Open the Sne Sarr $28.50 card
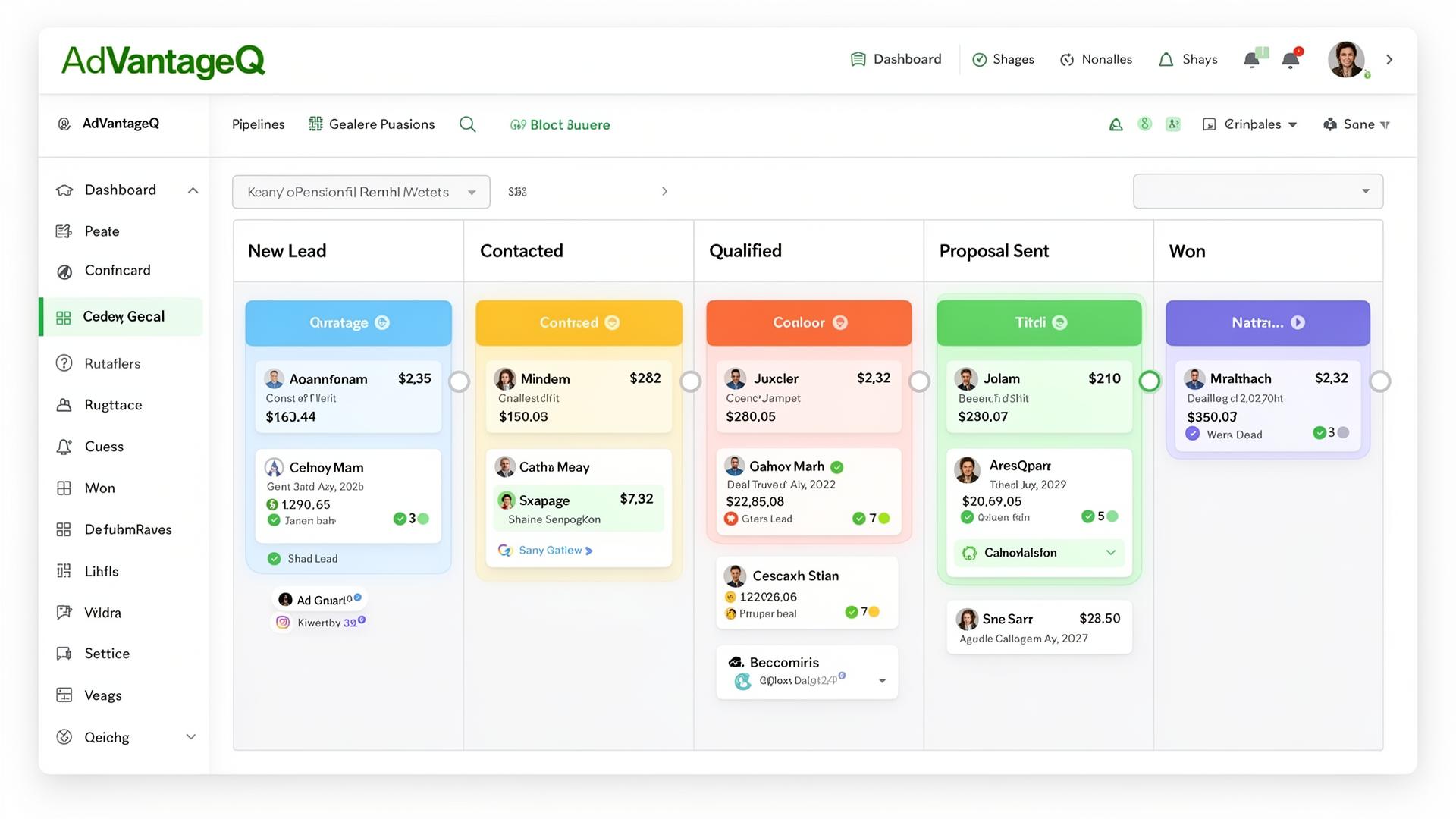 tap(1040, 627)
